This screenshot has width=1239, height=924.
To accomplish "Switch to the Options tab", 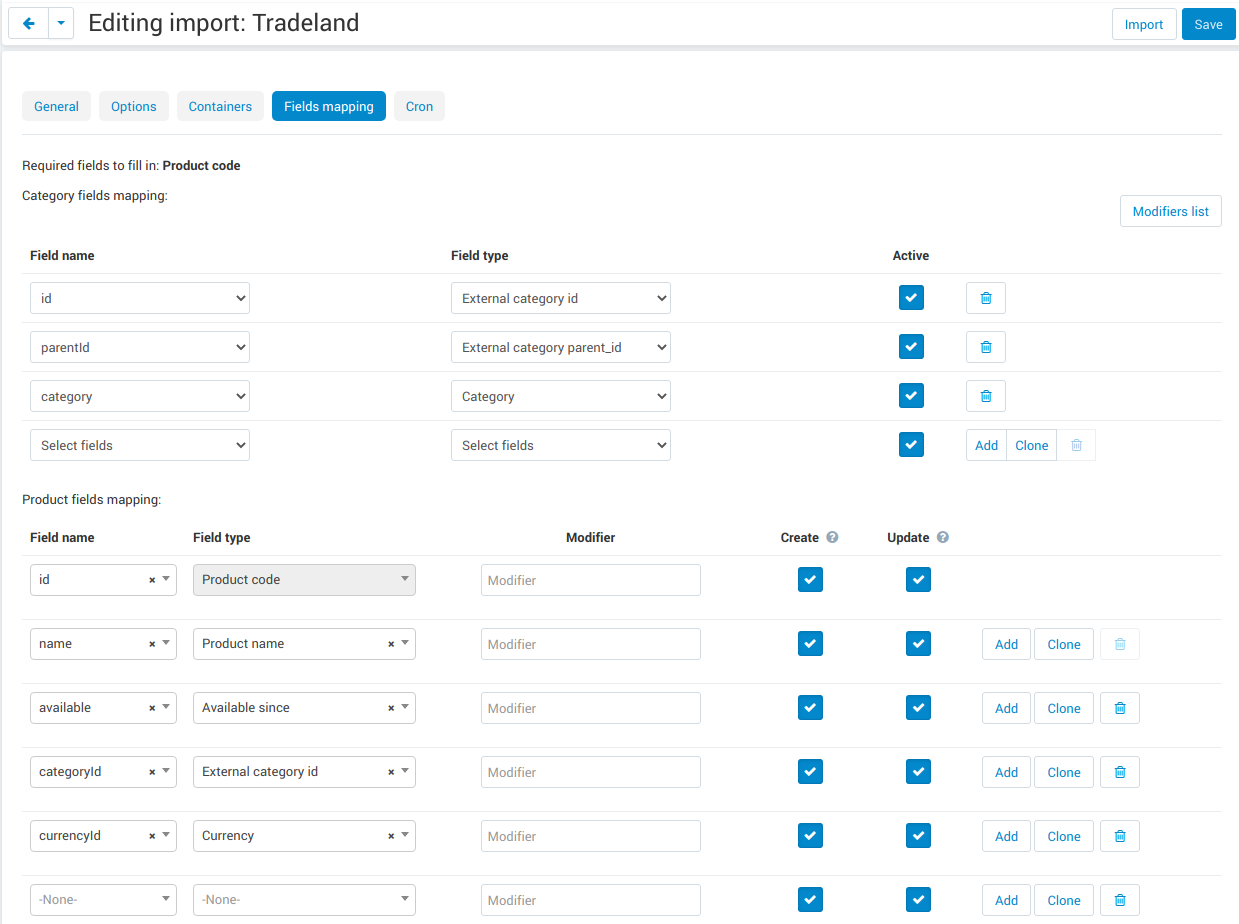I will pos(134,106).
